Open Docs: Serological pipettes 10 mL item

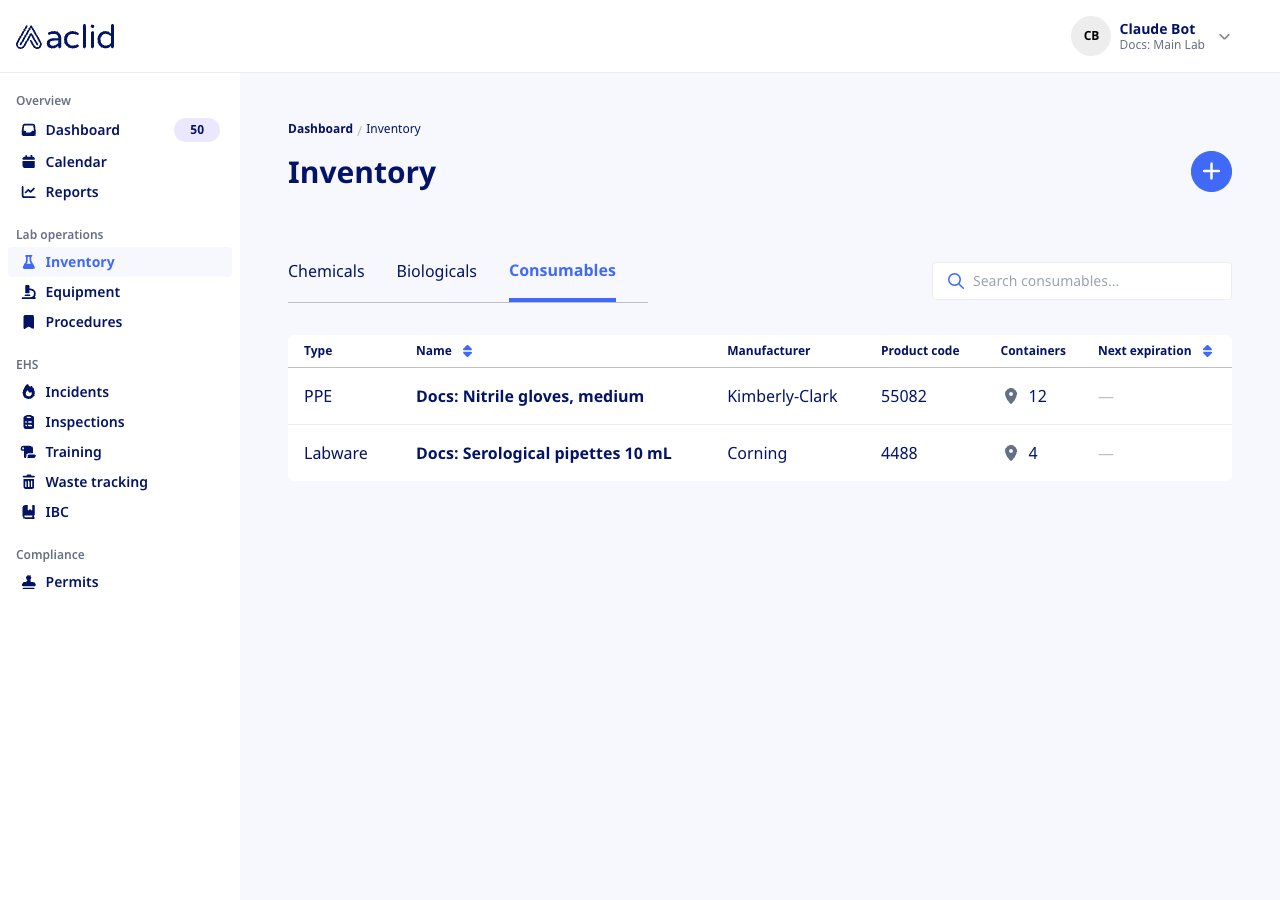click(544, 453)
